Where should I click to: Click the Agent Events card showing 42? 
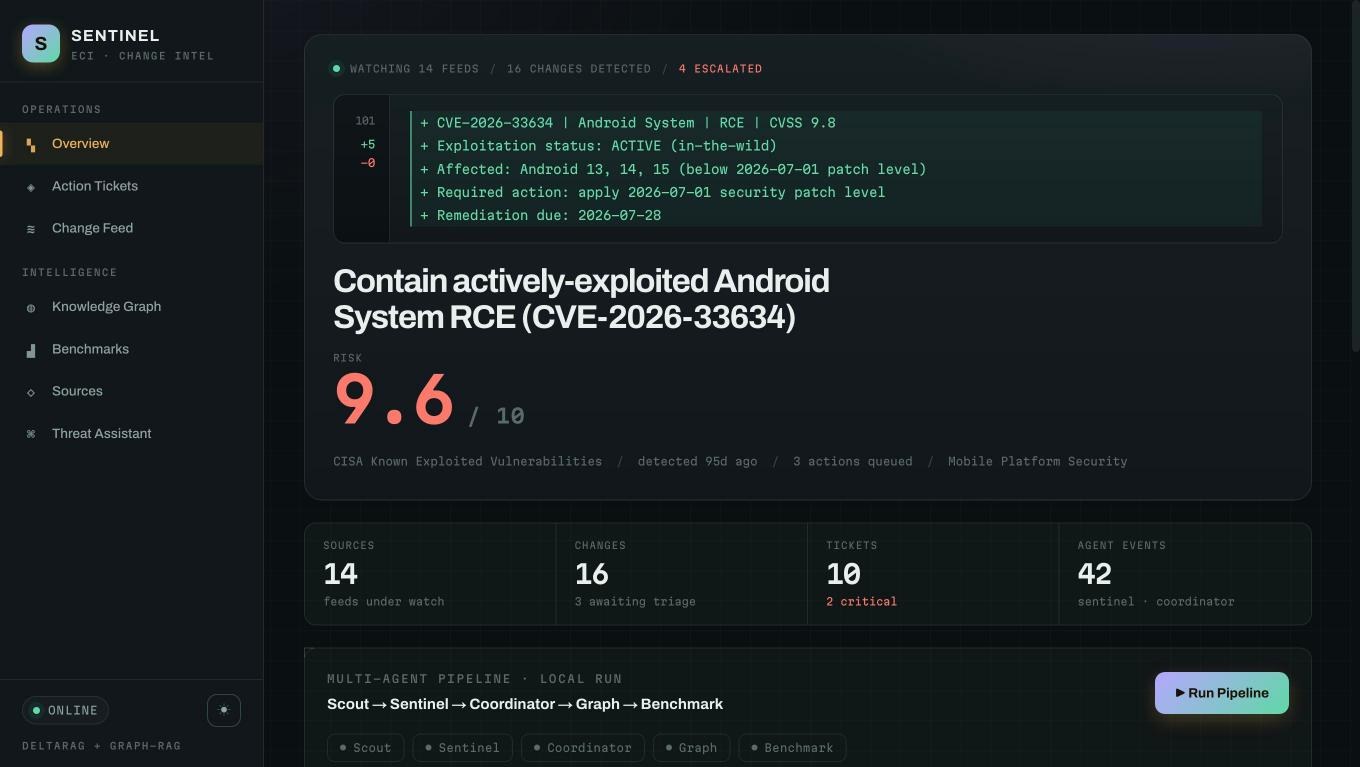1184,574
